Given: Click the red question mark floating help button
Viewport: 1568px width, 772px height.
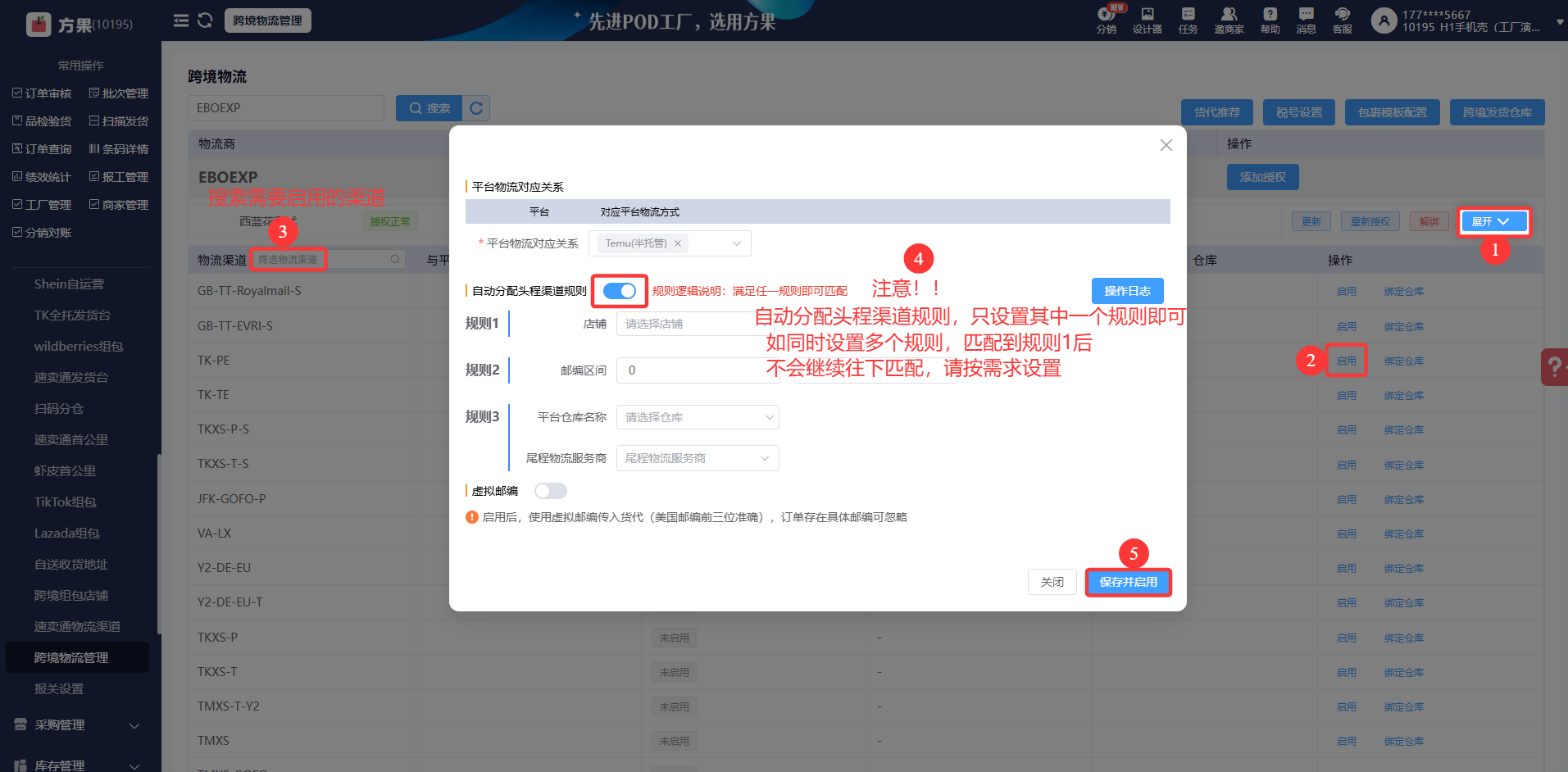Looking at the screenshot, I should 1554,366.
